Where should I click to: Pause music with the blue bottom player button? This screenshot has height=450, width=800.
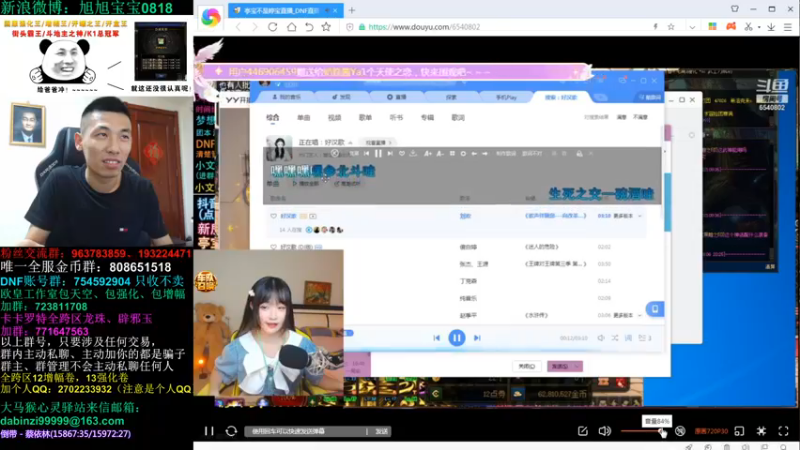457,338
